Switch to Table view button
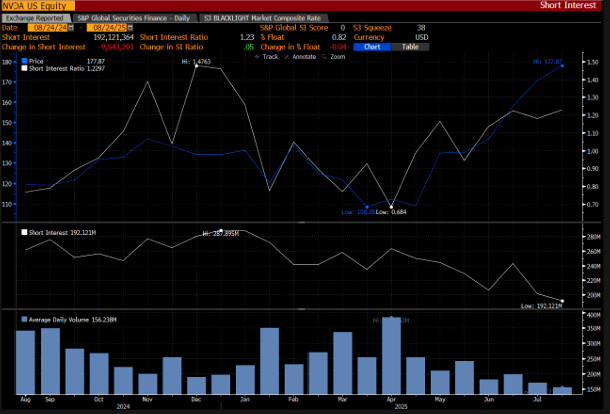This screenshot has width=610, height=414. tap(412, 46)
